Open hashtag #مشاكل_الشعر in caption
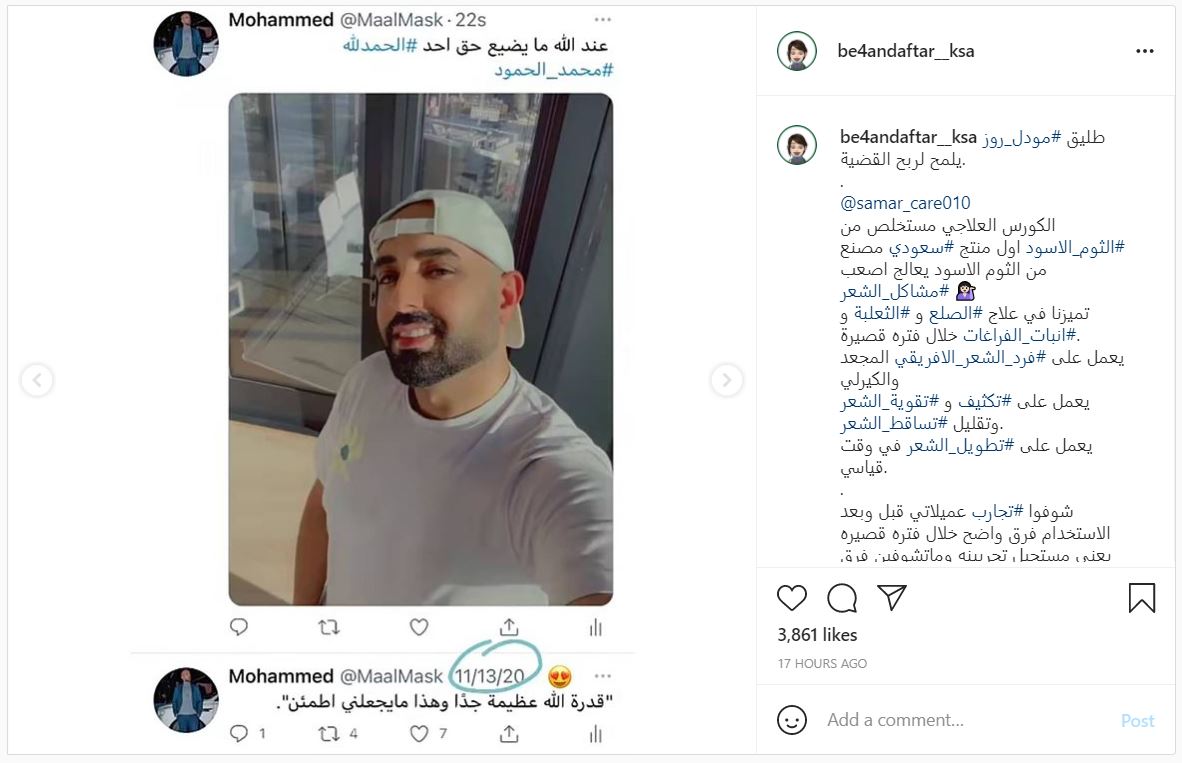The image size is (1182, 763). [x=894, y=291]
